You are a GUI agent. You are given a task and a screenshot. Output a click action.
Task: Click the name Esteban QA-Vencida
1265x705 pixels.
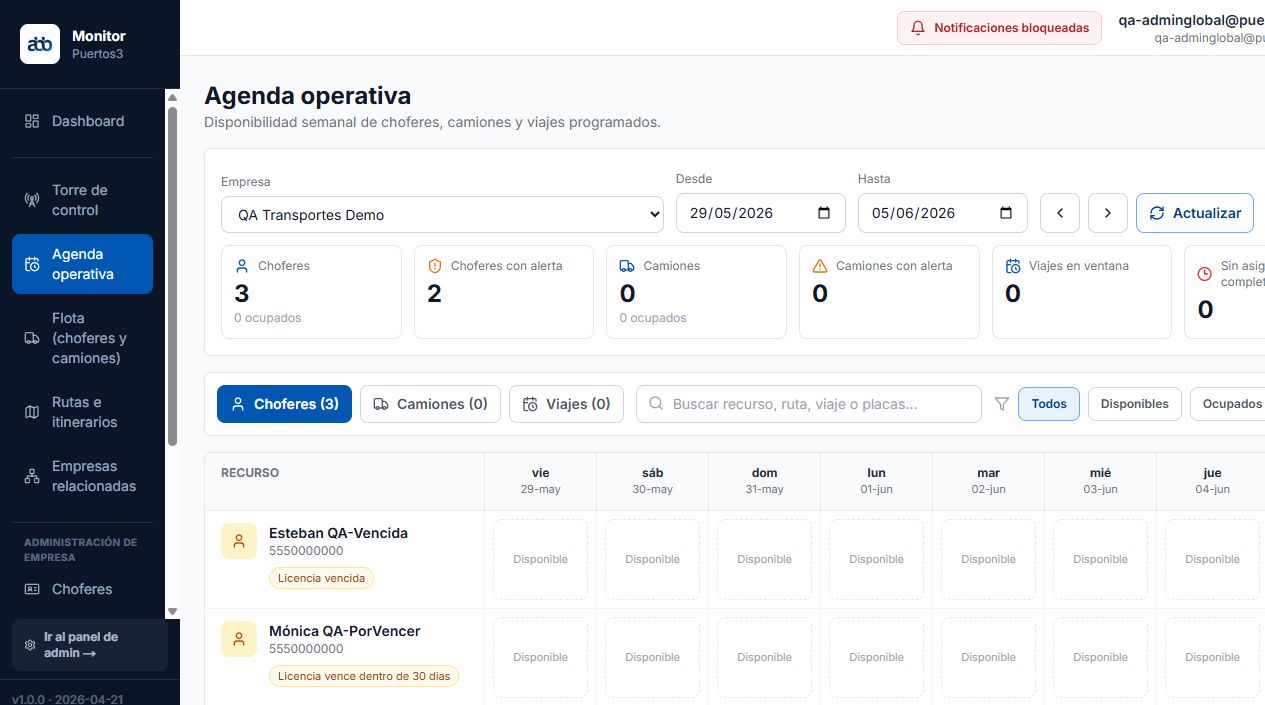click(338, 533)
